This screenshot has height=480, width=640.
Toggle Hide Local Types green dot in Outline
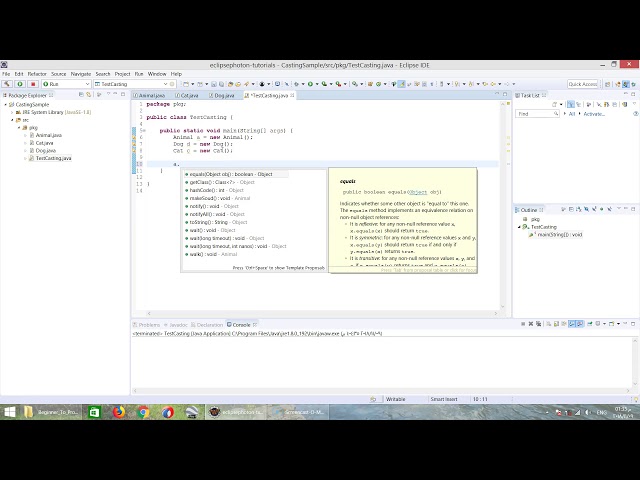602,209
